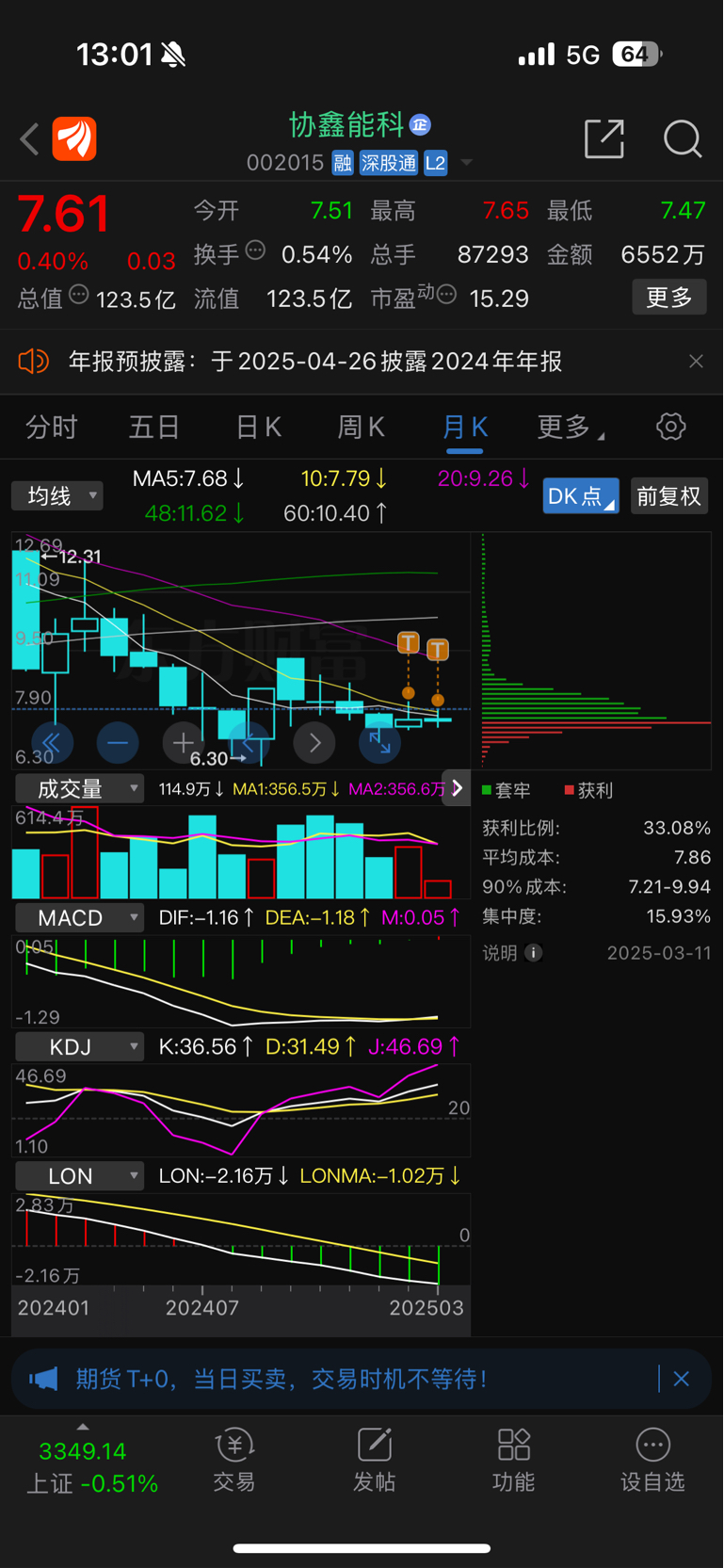The image size is (724, 1568).
Task: Tap the orange app logo icon
Action: (74, 139)
